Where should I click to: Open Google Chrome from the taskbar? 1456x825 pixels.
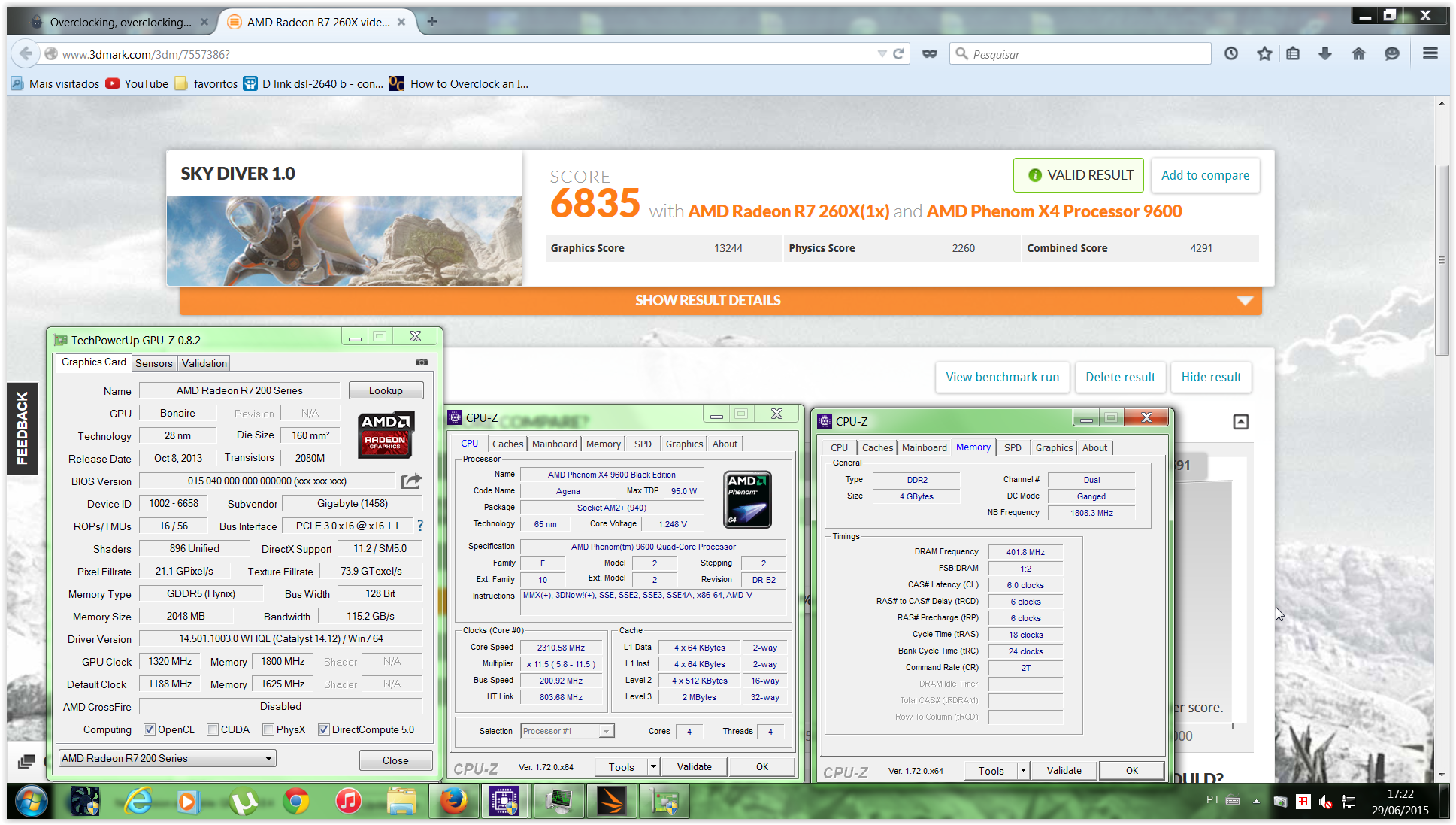coord(296,802)
